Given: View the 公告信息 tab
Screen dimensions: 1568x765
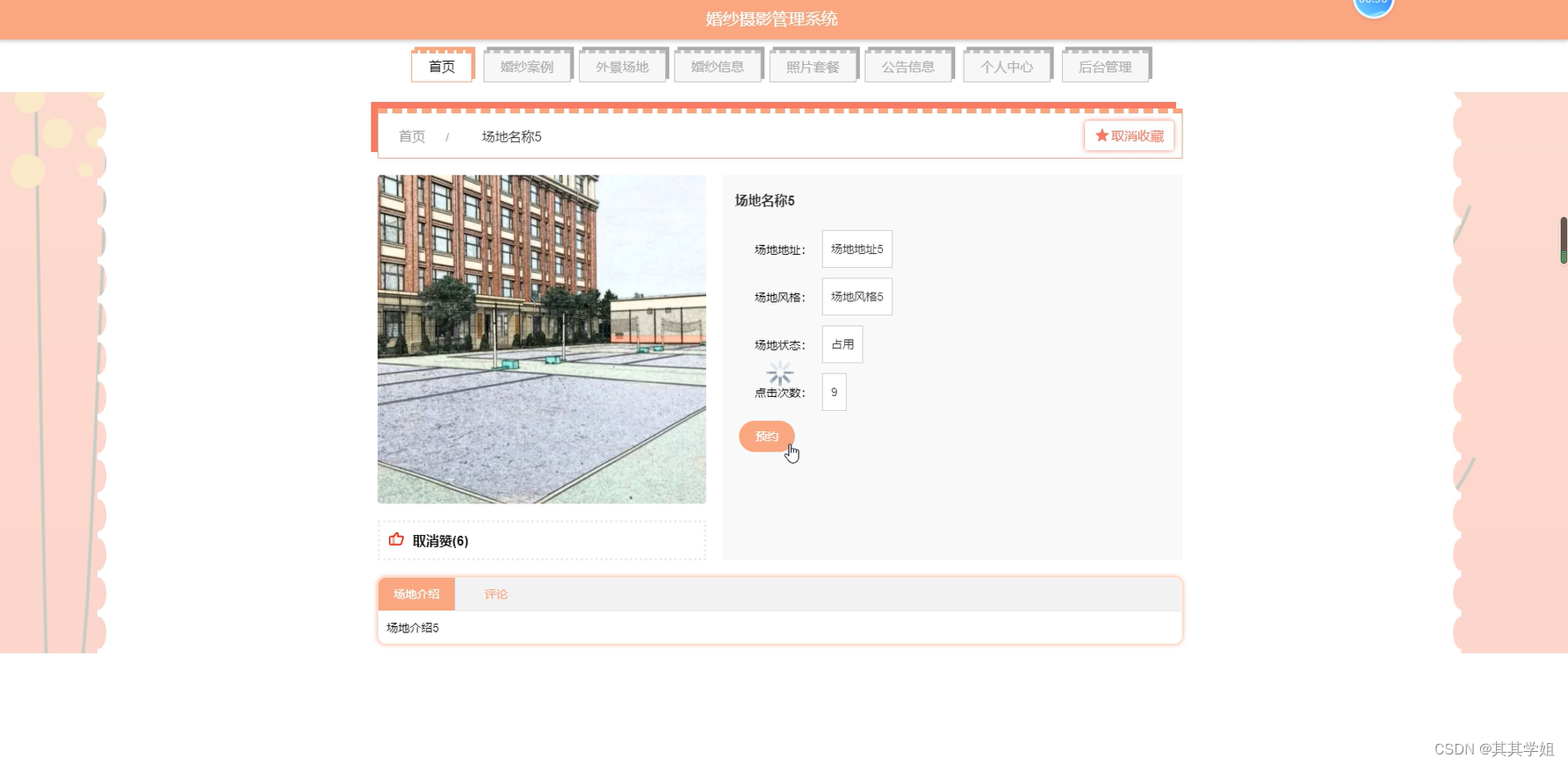Looking at the screenshot, I should (908, 67).
